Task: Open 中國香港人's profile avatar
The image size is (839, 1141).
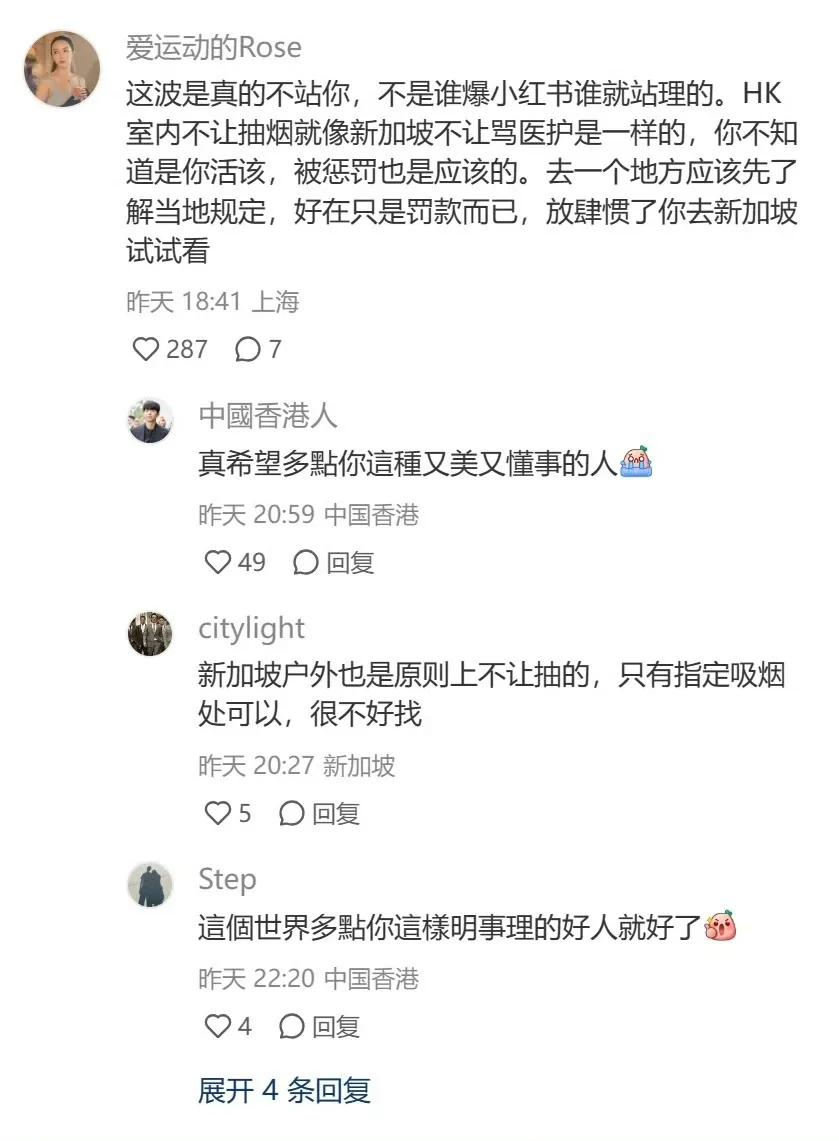Action: [x=151, y=421]
